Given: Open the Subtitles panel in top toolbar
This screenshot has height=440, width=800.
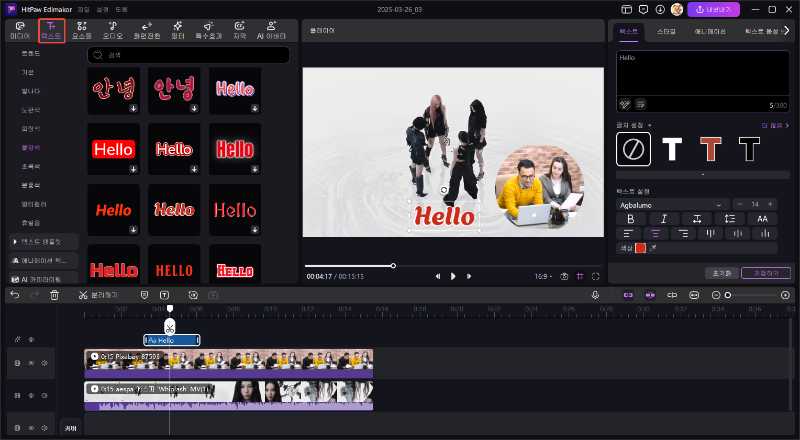Looking at the screenshot, I should coord(240,31).
